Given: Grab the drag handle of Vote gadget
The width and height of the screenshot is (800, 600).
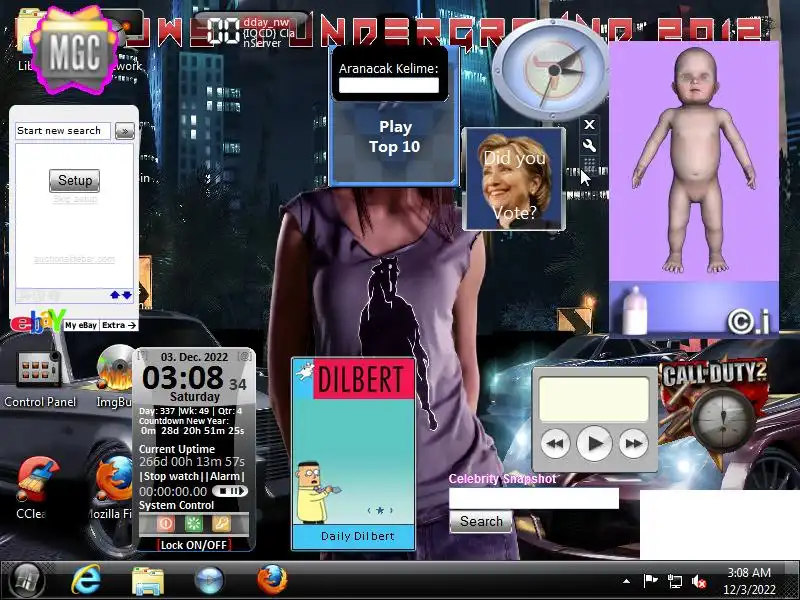Looking at the screenshot, I should click(x=589, y=164).
